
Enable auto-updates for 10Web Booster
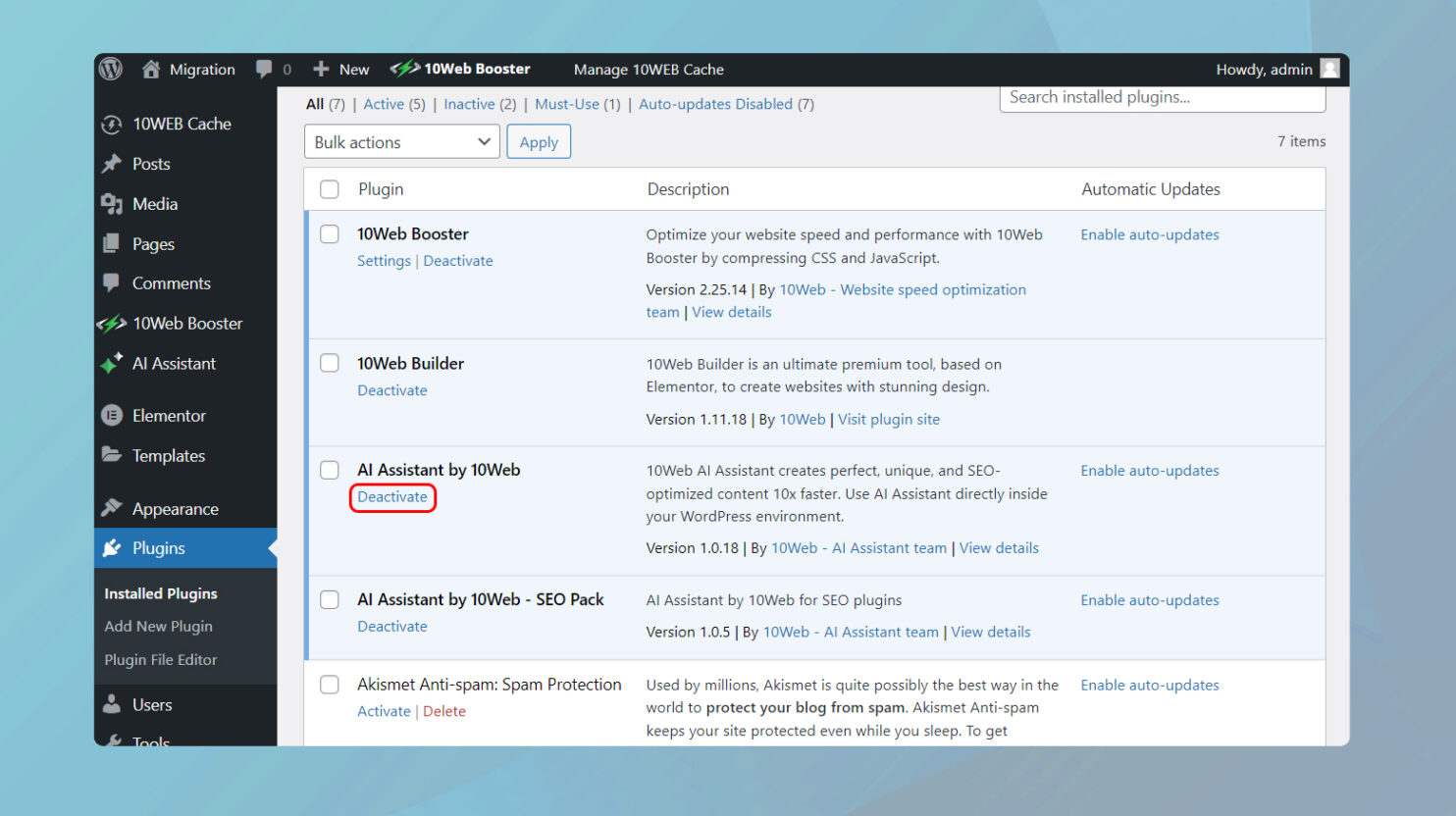click(1149, 235)
